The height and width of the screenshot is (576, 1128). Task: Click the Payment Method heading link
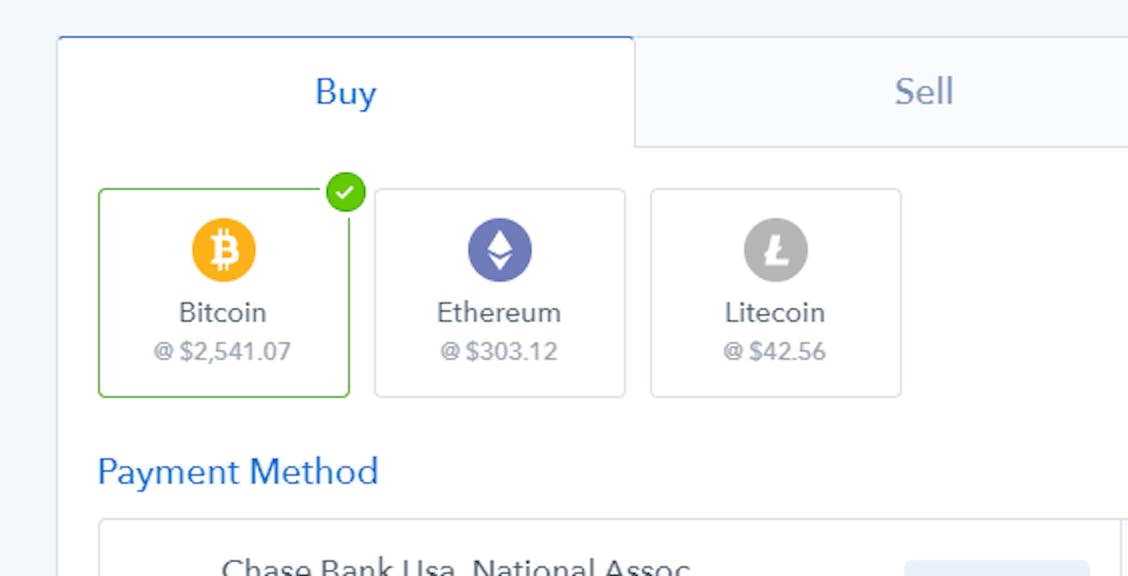point(237,471)
